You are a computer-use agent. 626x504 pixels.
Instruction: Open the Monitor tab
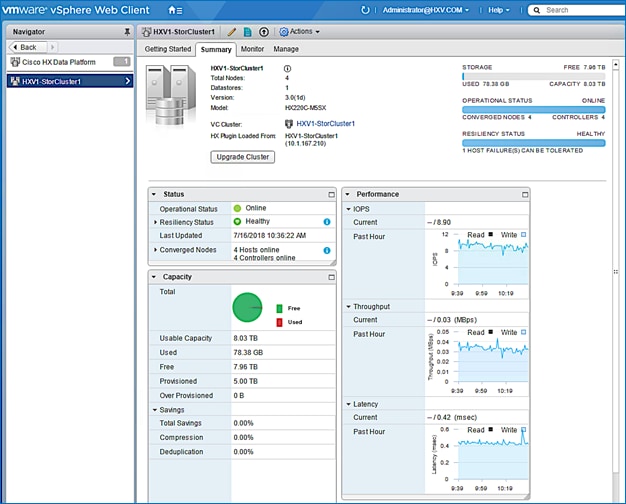(x=252, y=49)
